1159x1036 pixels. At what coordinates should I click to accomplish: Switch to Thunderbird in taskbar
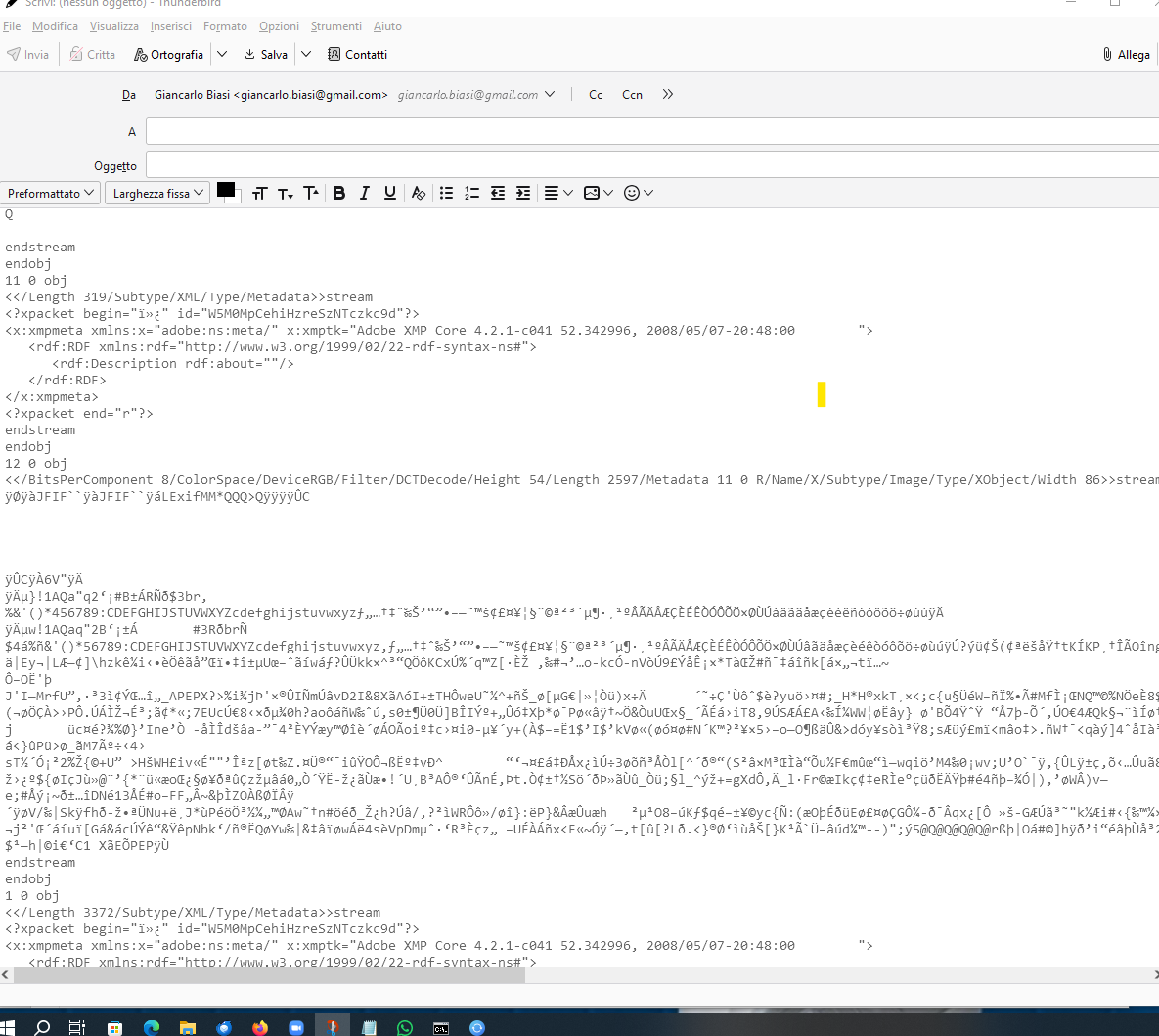(x=224, y=1028)
